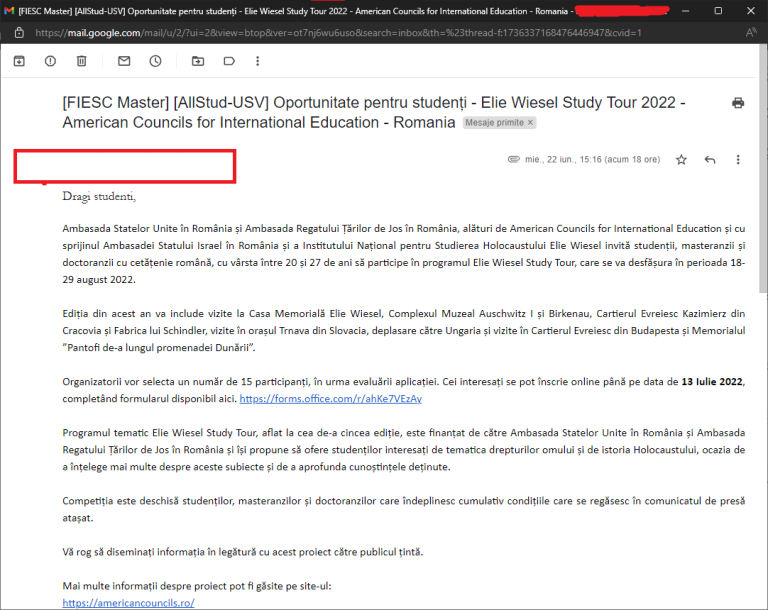Star this message

[x=681, y=160]
